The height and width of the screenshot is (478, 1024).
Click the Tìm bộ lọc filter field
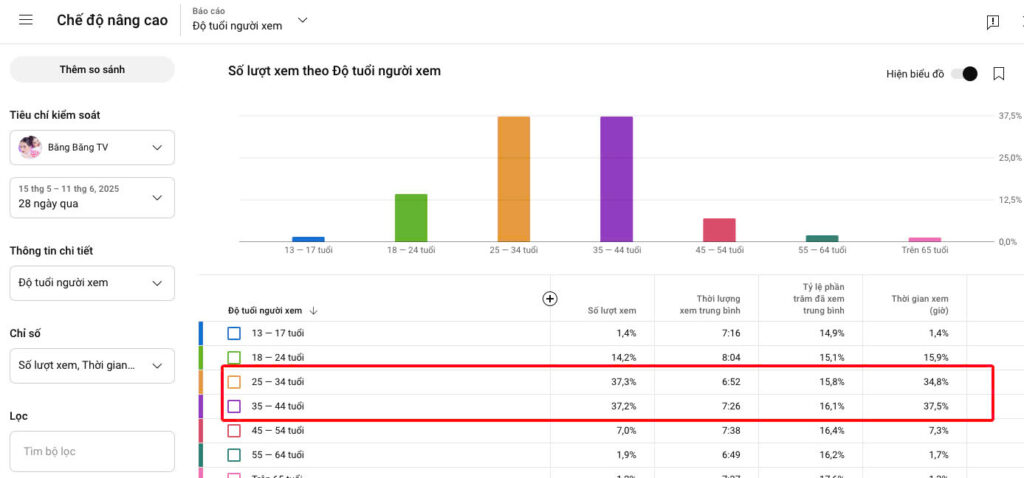(x=92, y=452)
